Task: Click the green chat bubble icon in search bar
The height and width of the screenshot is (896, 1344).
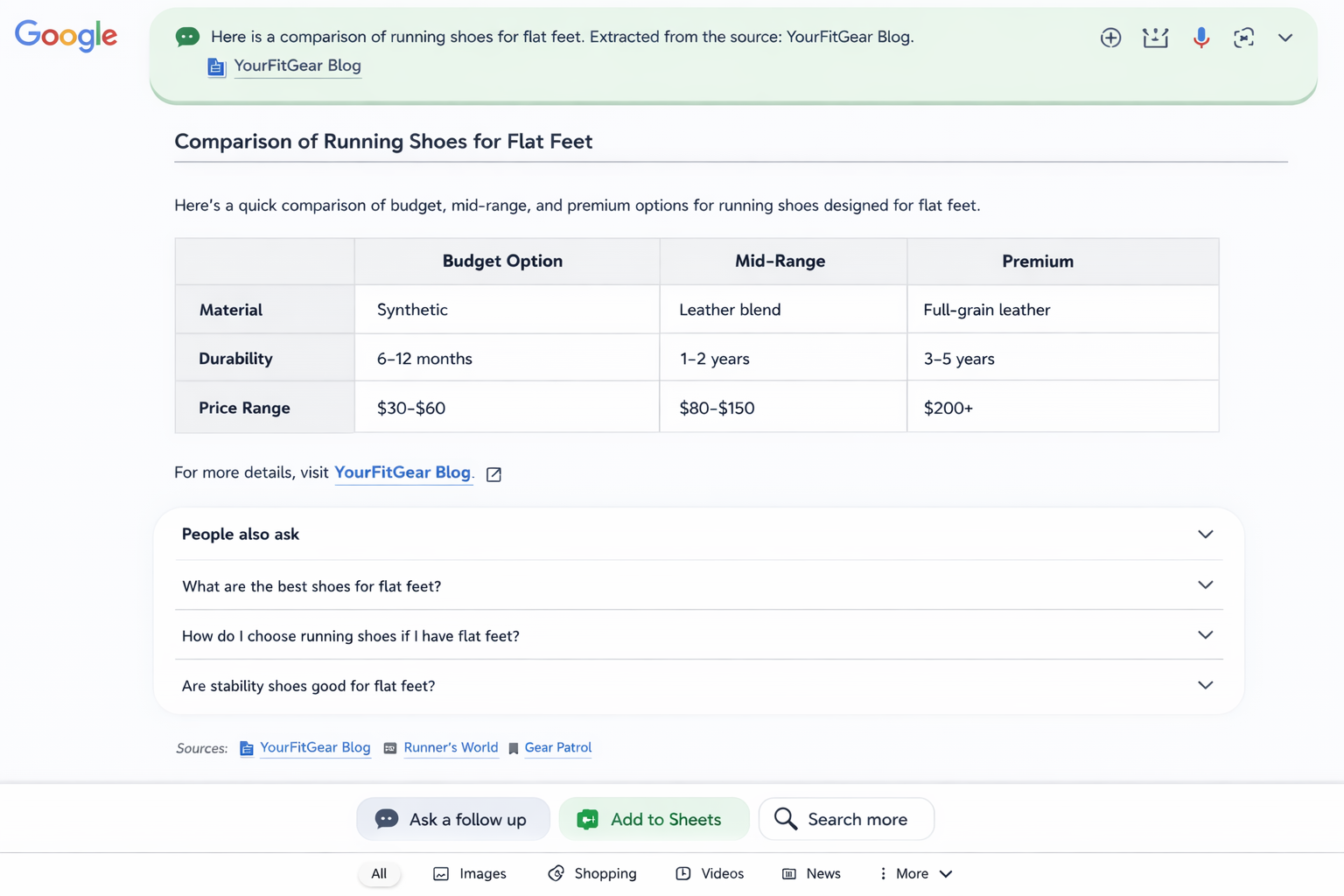Action: (x=187, y=37)
